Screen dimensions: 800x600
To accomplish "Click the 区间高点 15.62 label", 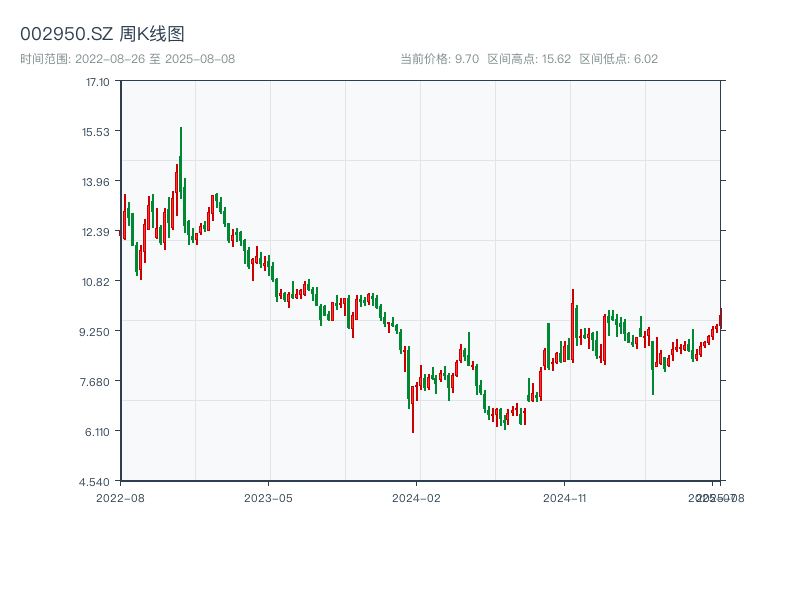I will pyautogui.click(x=527, y=59).
